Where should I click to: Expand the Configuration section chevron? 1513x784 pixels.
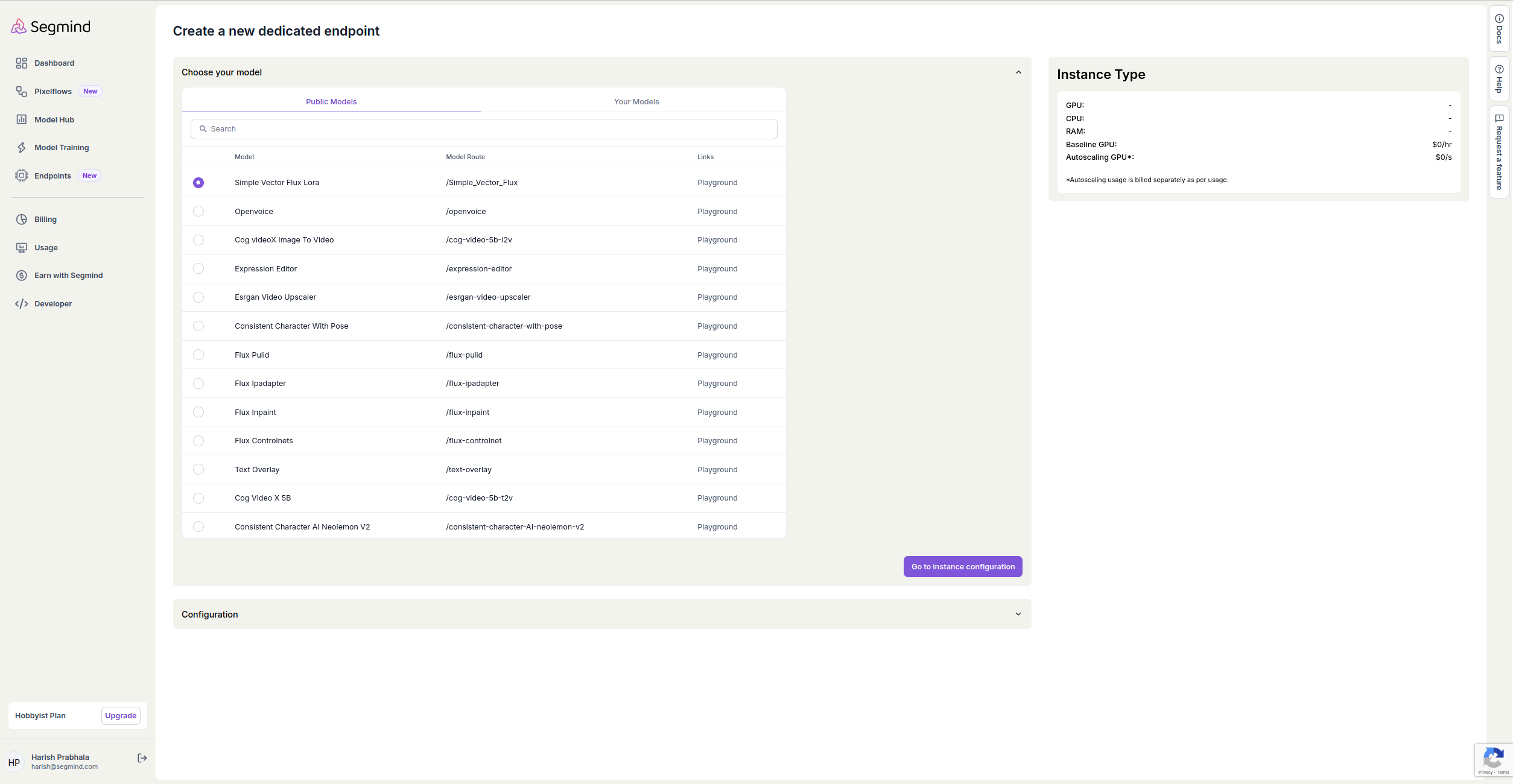tap(1018, 614)
